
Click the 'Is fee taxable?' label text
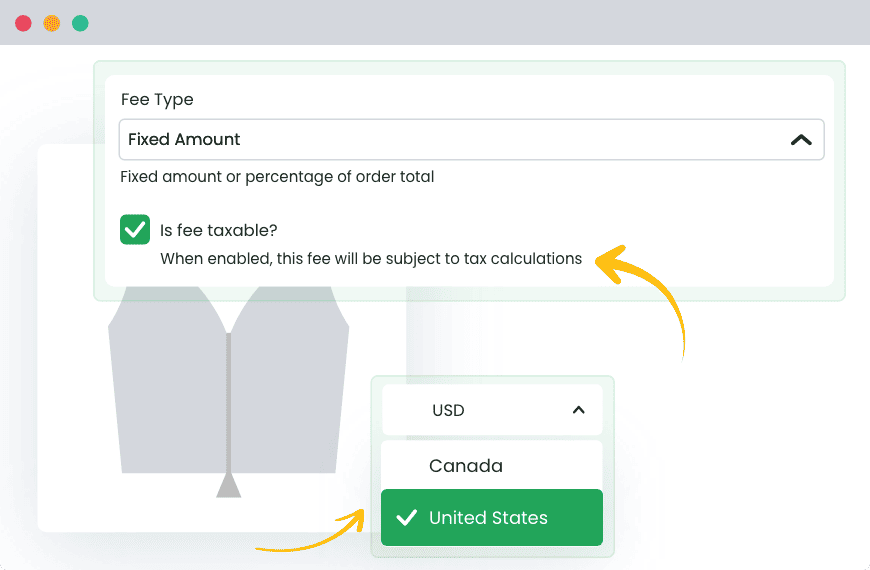tap(218, 230)
